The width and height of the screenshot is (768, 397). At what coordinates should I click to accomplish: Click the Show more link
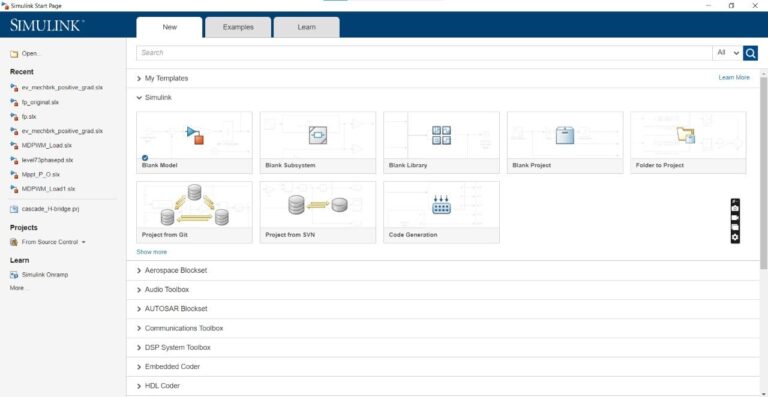point(151,252)
